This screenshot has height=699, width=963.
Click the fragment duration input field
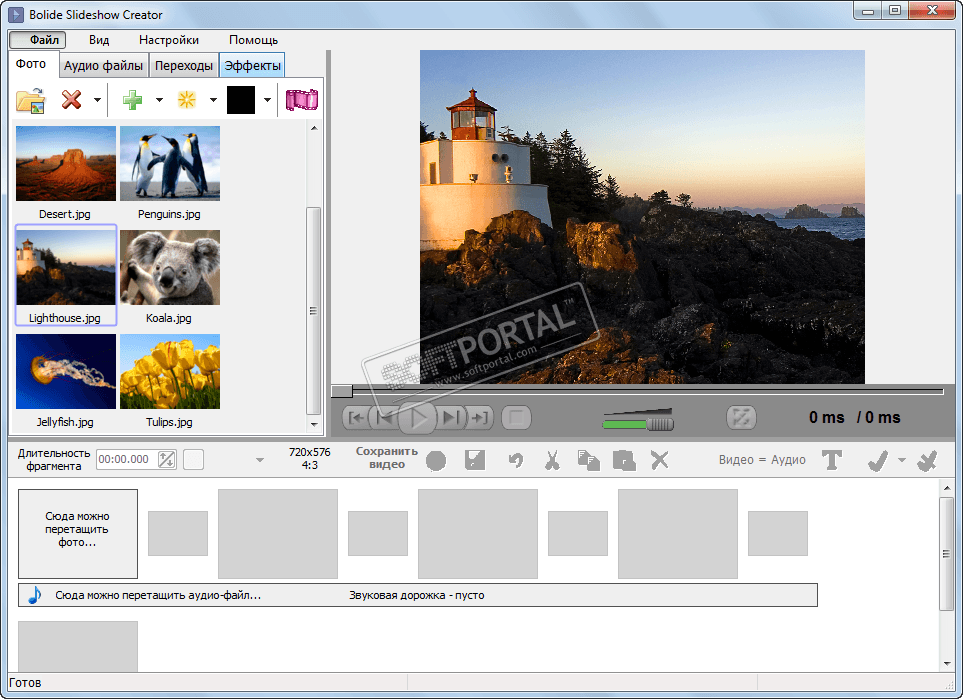tap(127, 459)
